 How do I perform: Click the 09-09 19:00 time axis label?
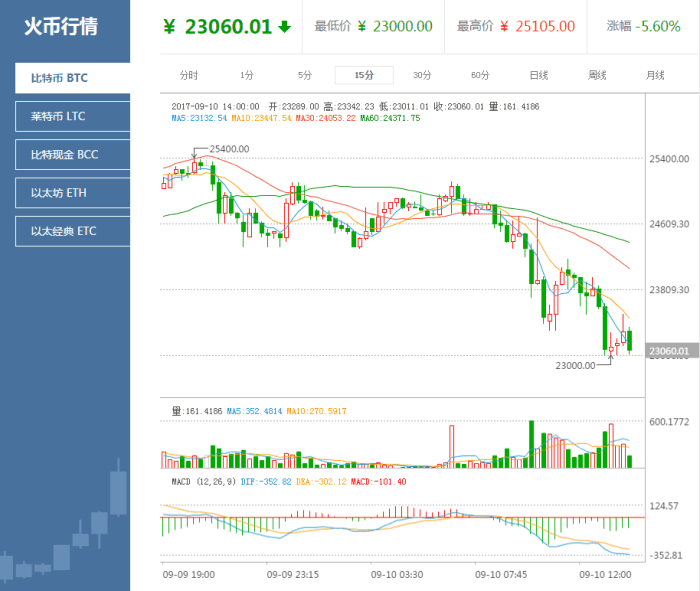point(188,575)
